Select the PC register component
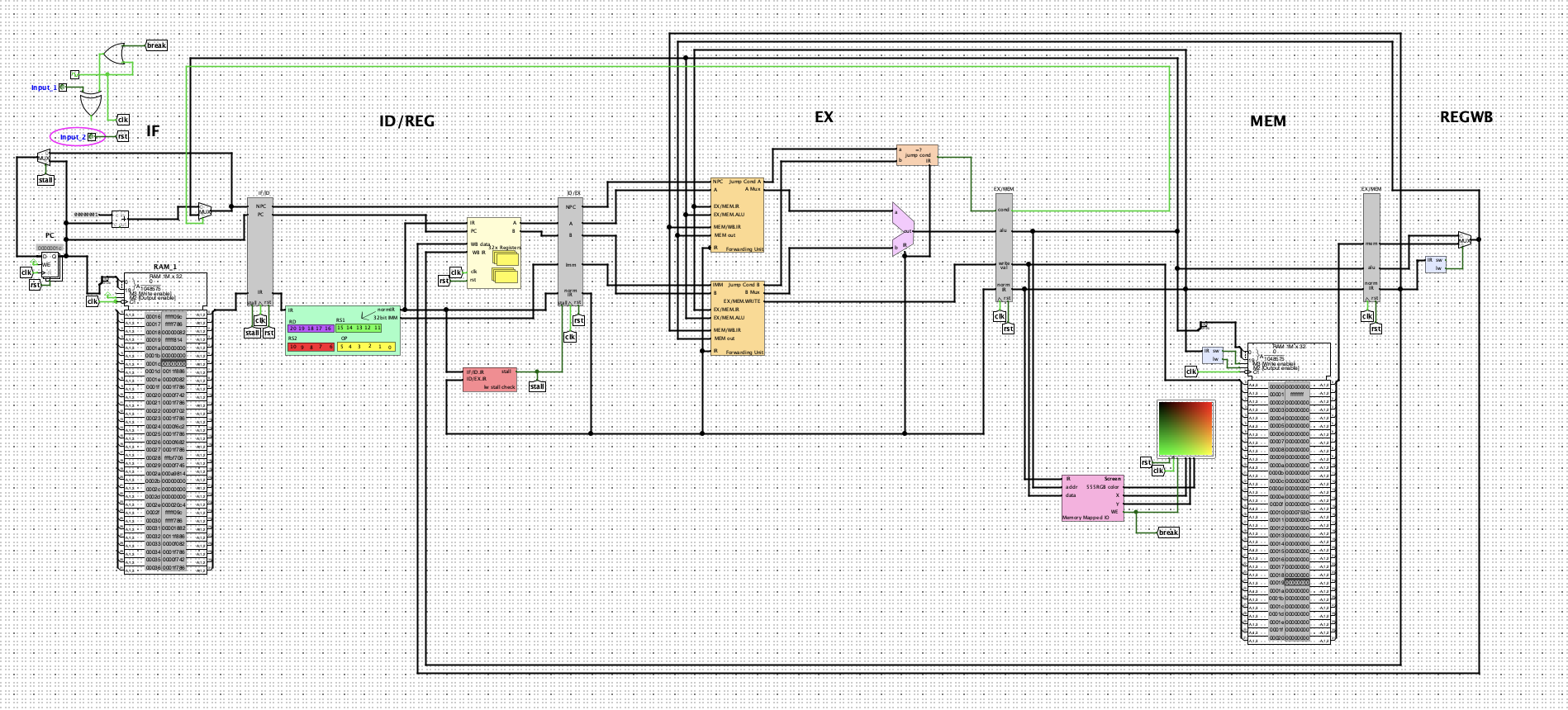The height and width of the screenshot is (710, 1568). pos(50,264)
